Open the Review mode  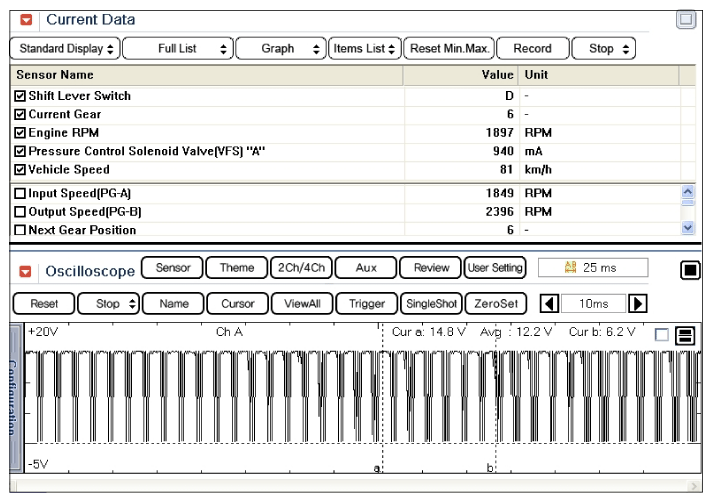tap(430, 268)
